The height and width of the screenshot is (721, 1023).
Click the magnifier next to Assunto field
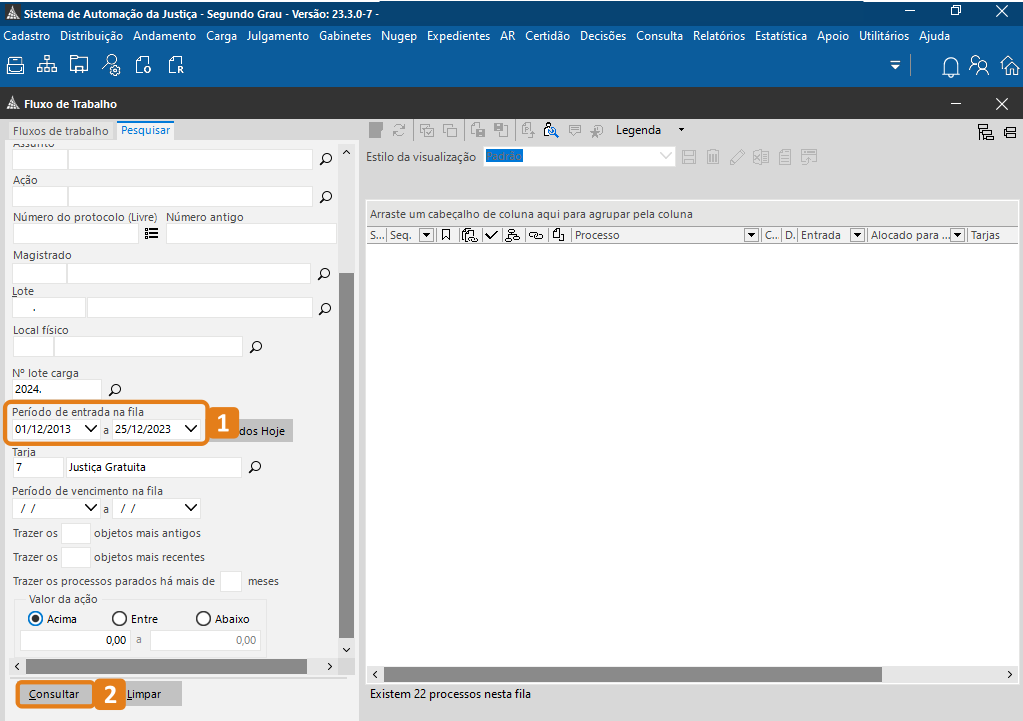coord(326,159)
